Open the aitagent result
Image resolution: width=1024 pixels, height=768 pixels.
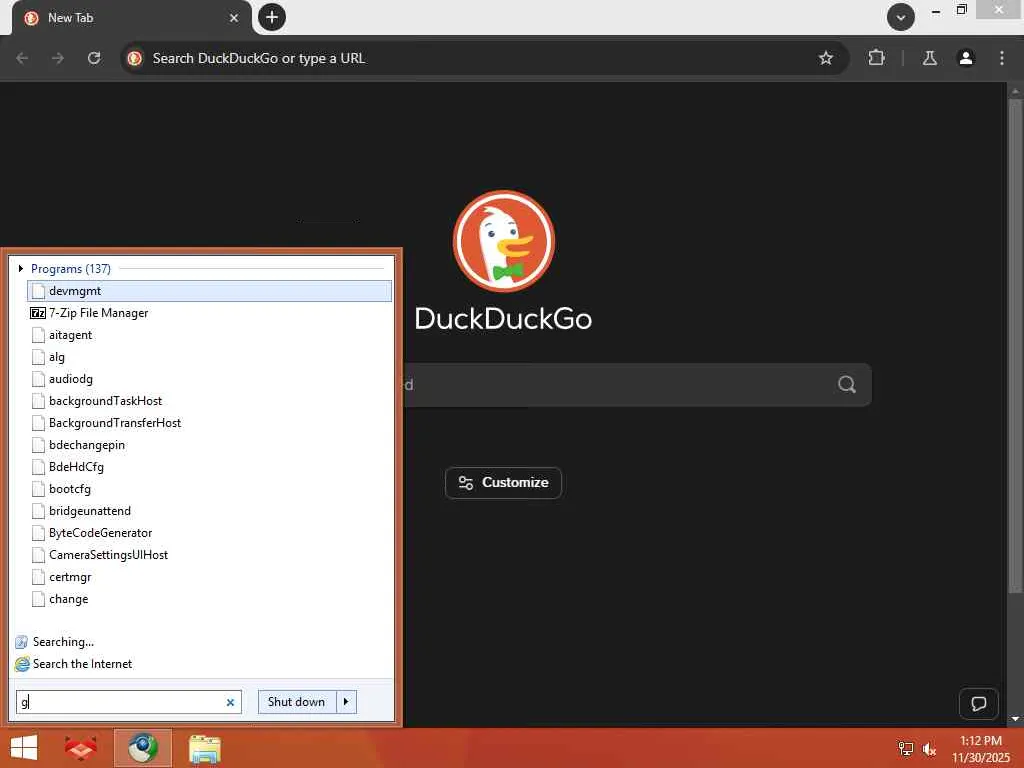tap(210, 335)
